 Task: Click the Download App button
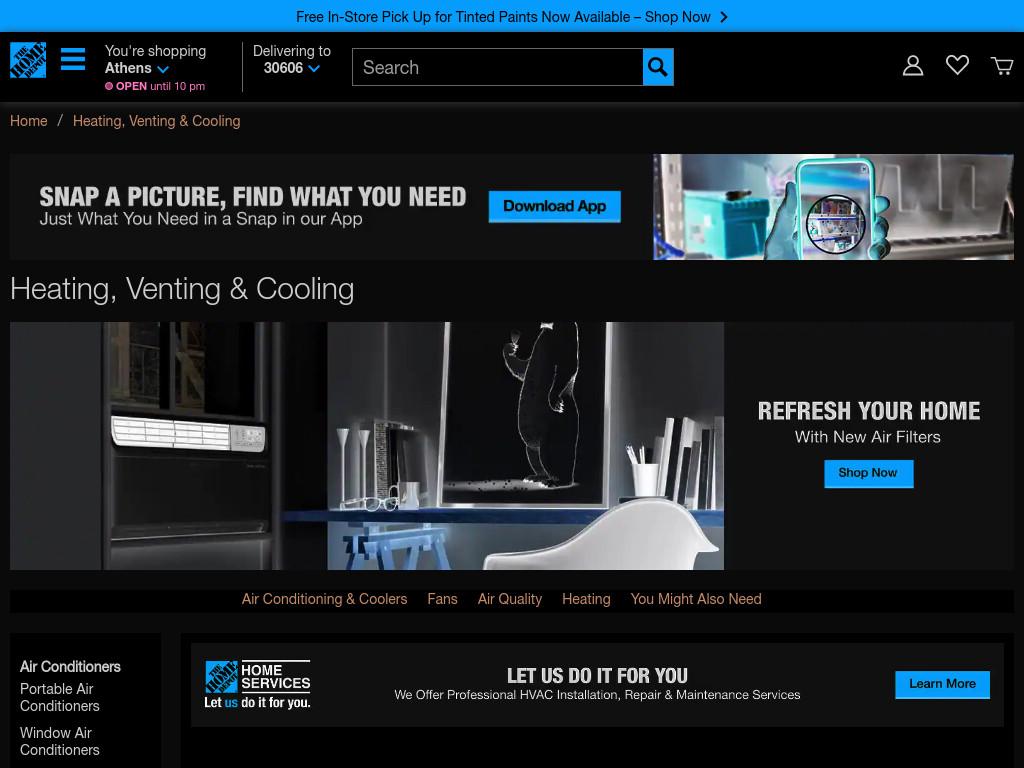pos(554,206)
